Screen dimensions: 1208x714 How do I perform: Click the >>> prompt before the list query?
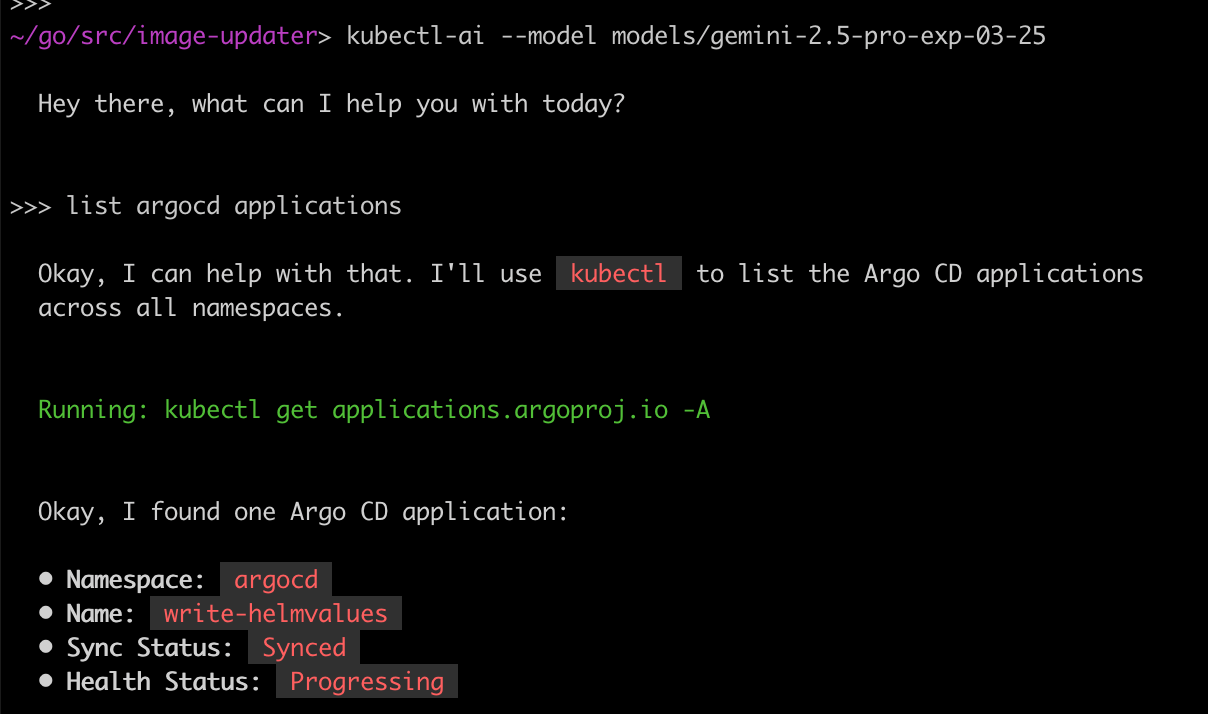30,206
